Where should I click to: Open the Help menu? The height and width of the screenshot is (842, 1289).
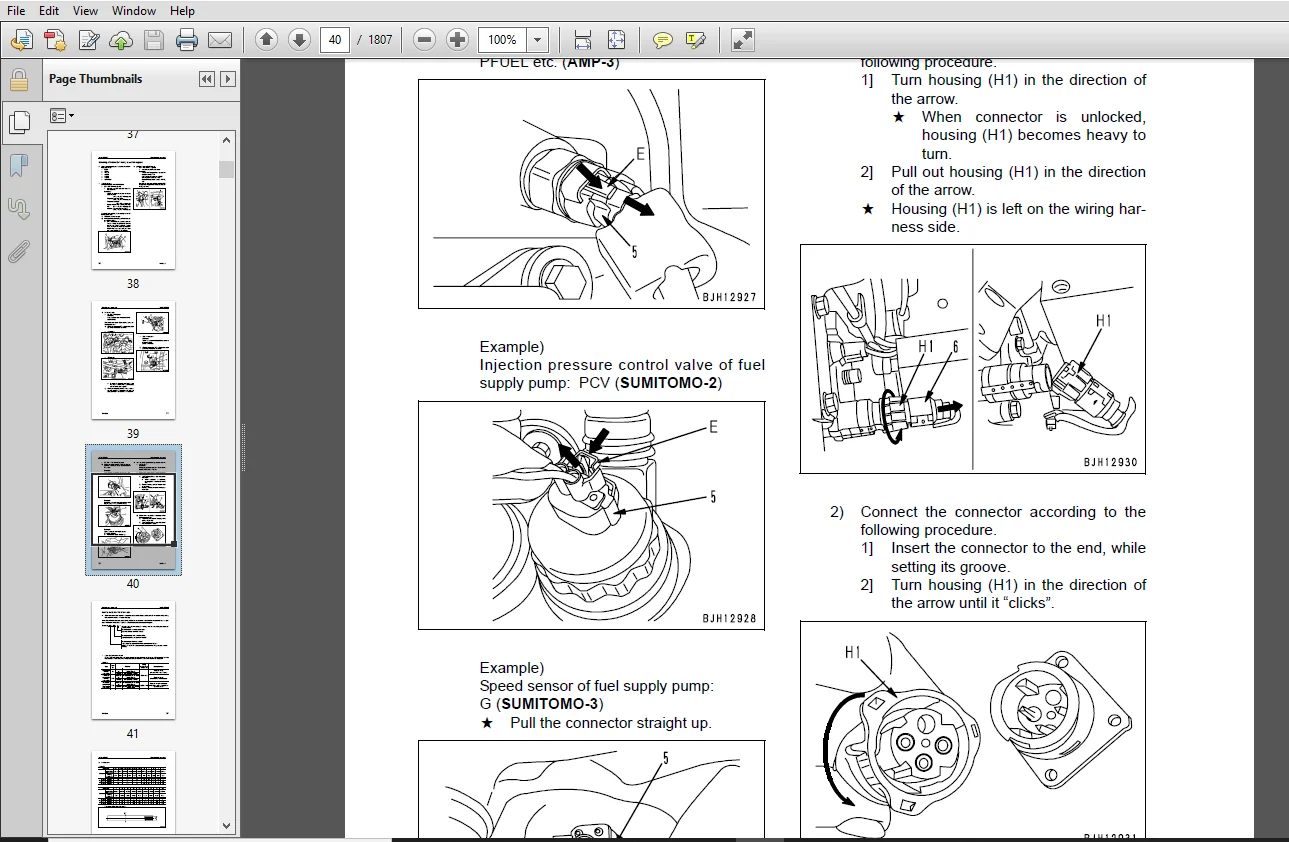pos(182,10)
